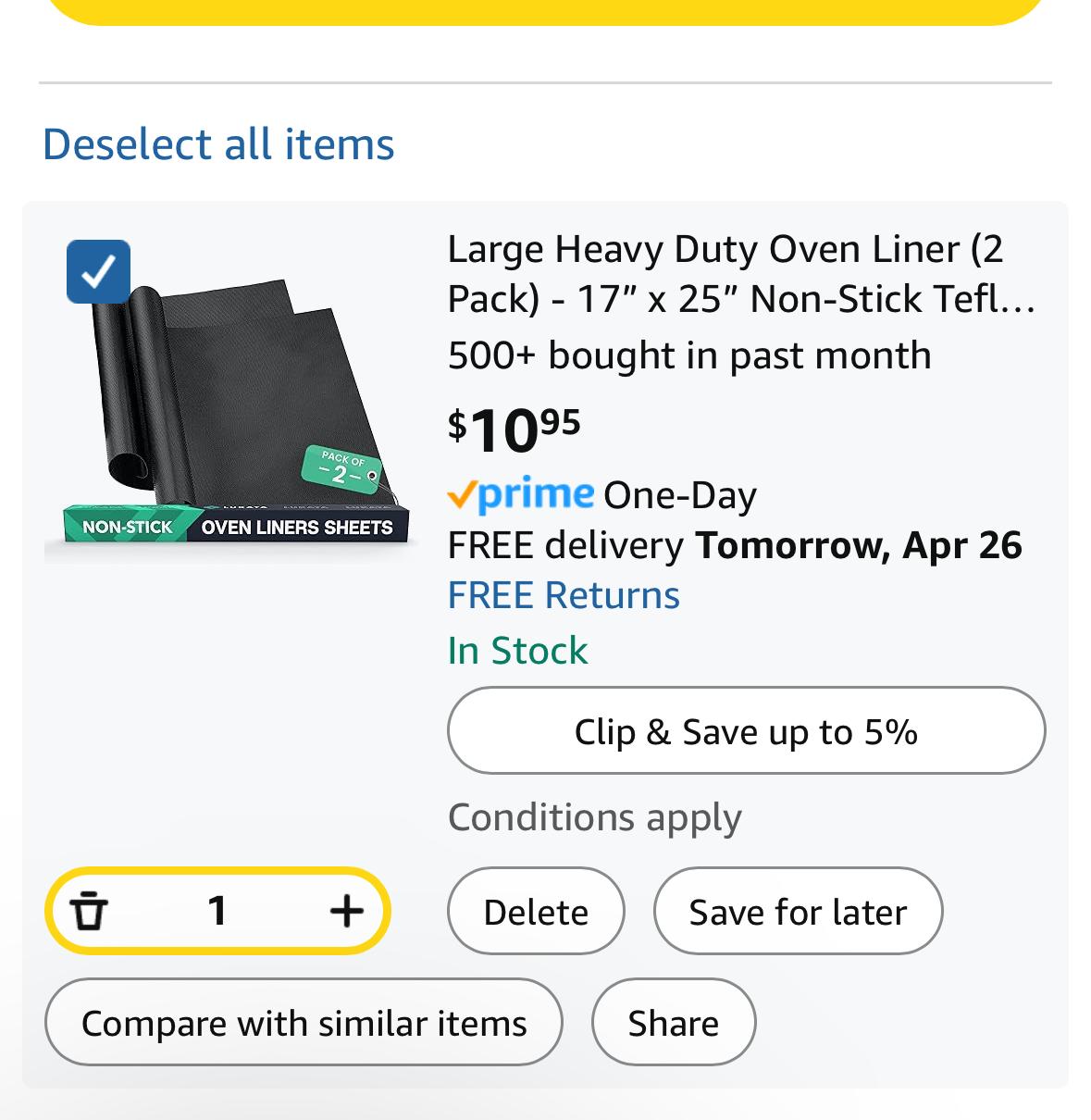Choose Save for later
The height and width of the screenshot is (1120, 1091).
pos(798,911)
